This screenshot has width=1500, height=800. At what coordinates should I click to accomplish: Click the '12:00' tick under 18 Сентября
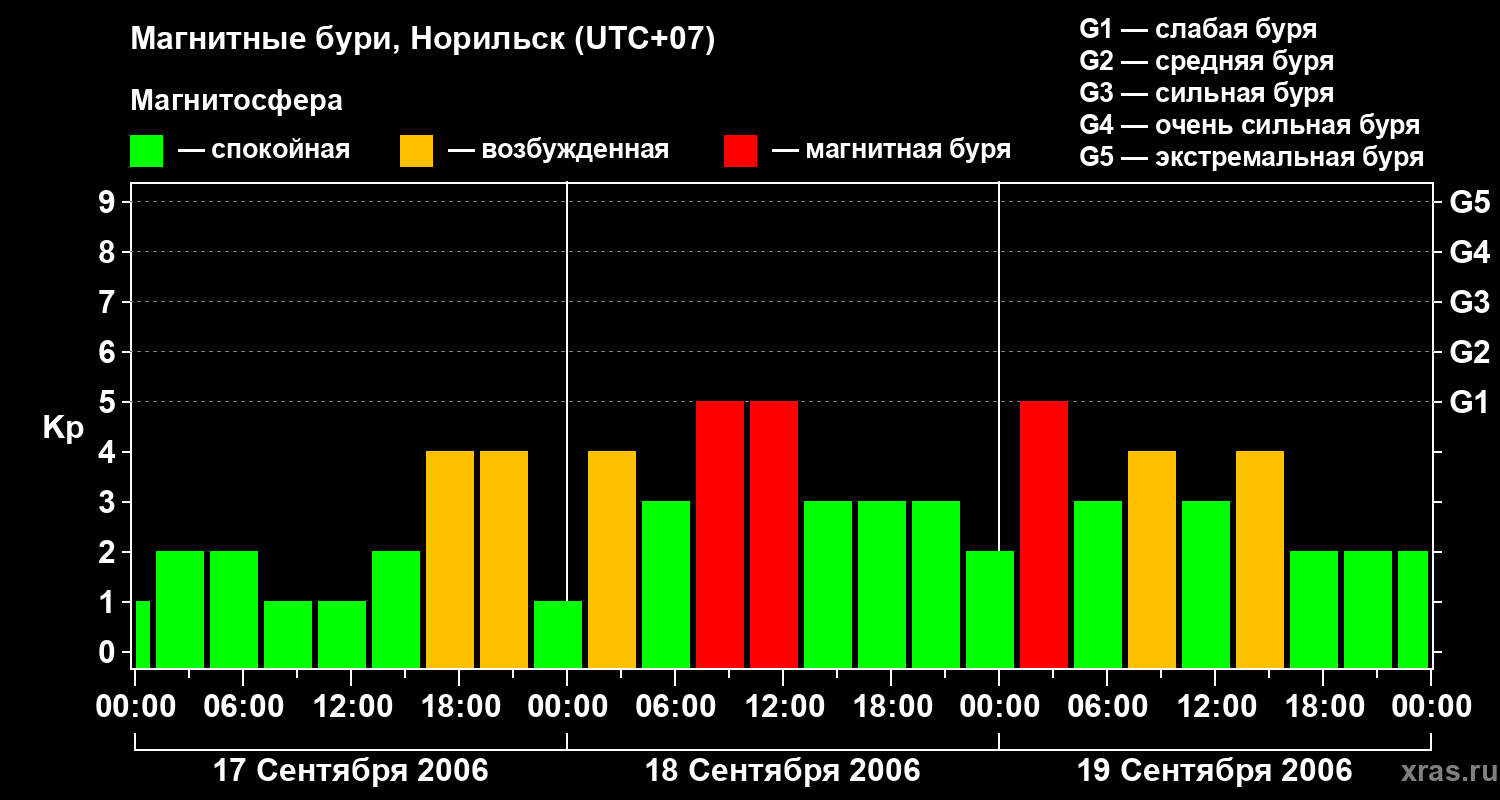(783, 707)
